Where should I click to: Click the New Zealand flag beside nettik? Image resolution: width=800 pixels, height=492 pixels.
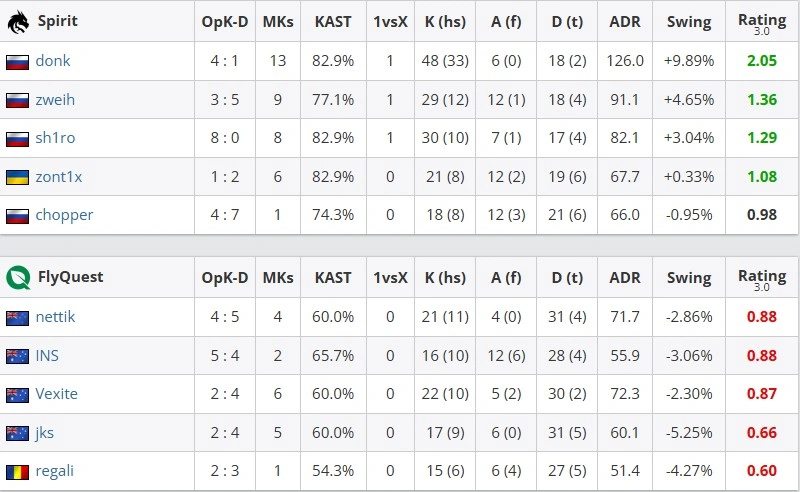(17, 318)
